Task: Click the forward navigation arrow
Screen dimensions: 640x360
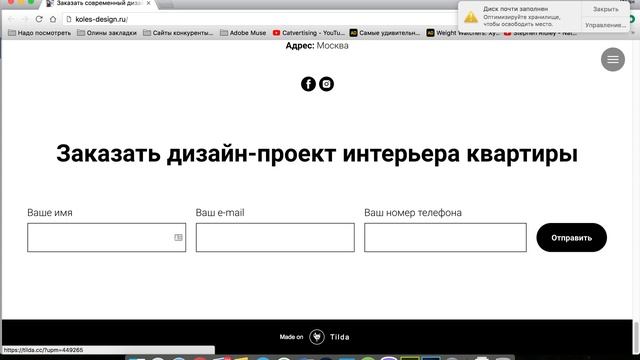Action: [x=24, y=19]
